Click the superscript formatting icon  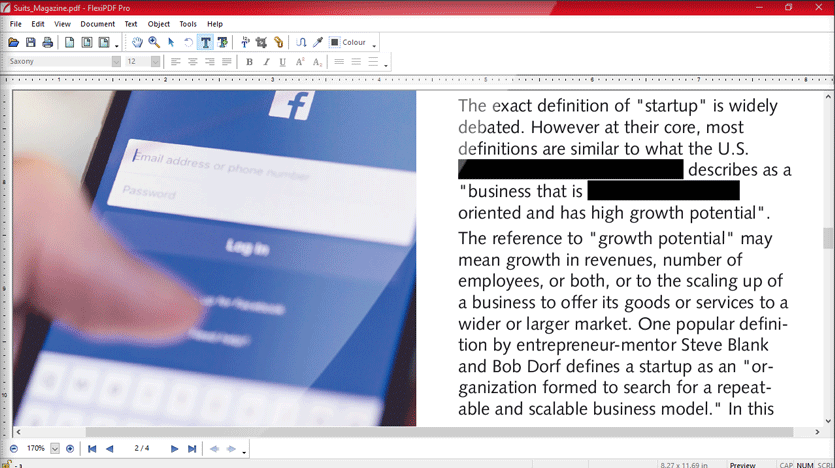coord(300,62)
